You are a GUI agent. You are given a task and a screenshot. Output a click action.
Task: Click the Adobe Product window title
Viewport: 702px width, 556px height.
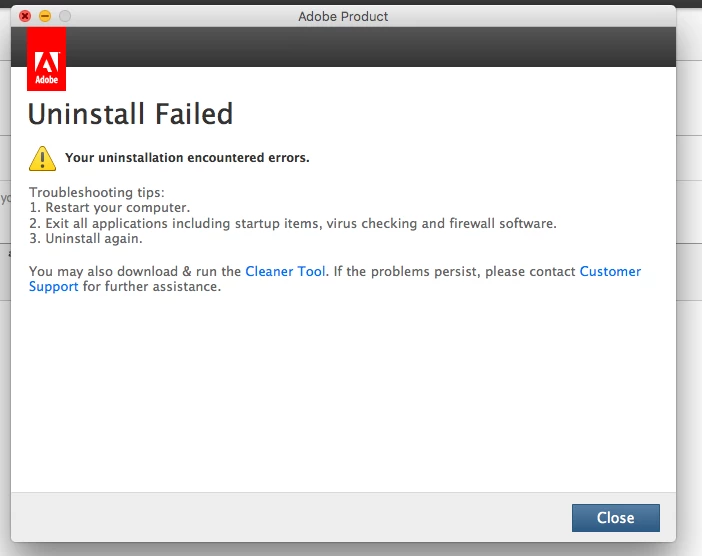coord(343,17)
